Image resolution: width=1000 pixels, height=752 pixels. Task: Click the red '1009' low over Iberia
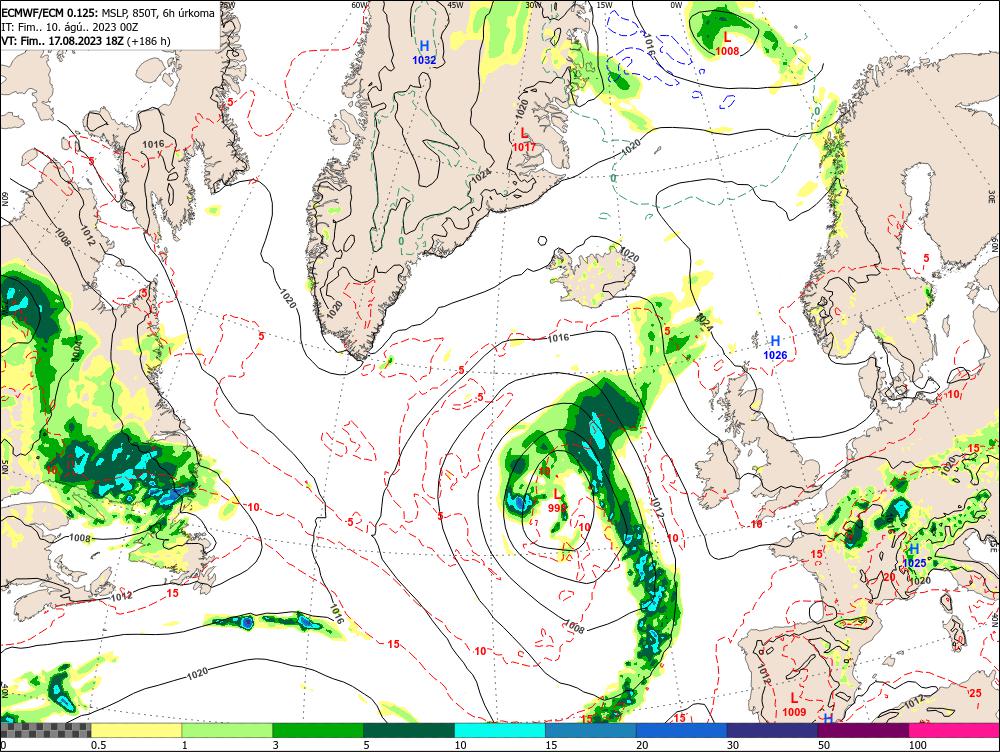794,712
